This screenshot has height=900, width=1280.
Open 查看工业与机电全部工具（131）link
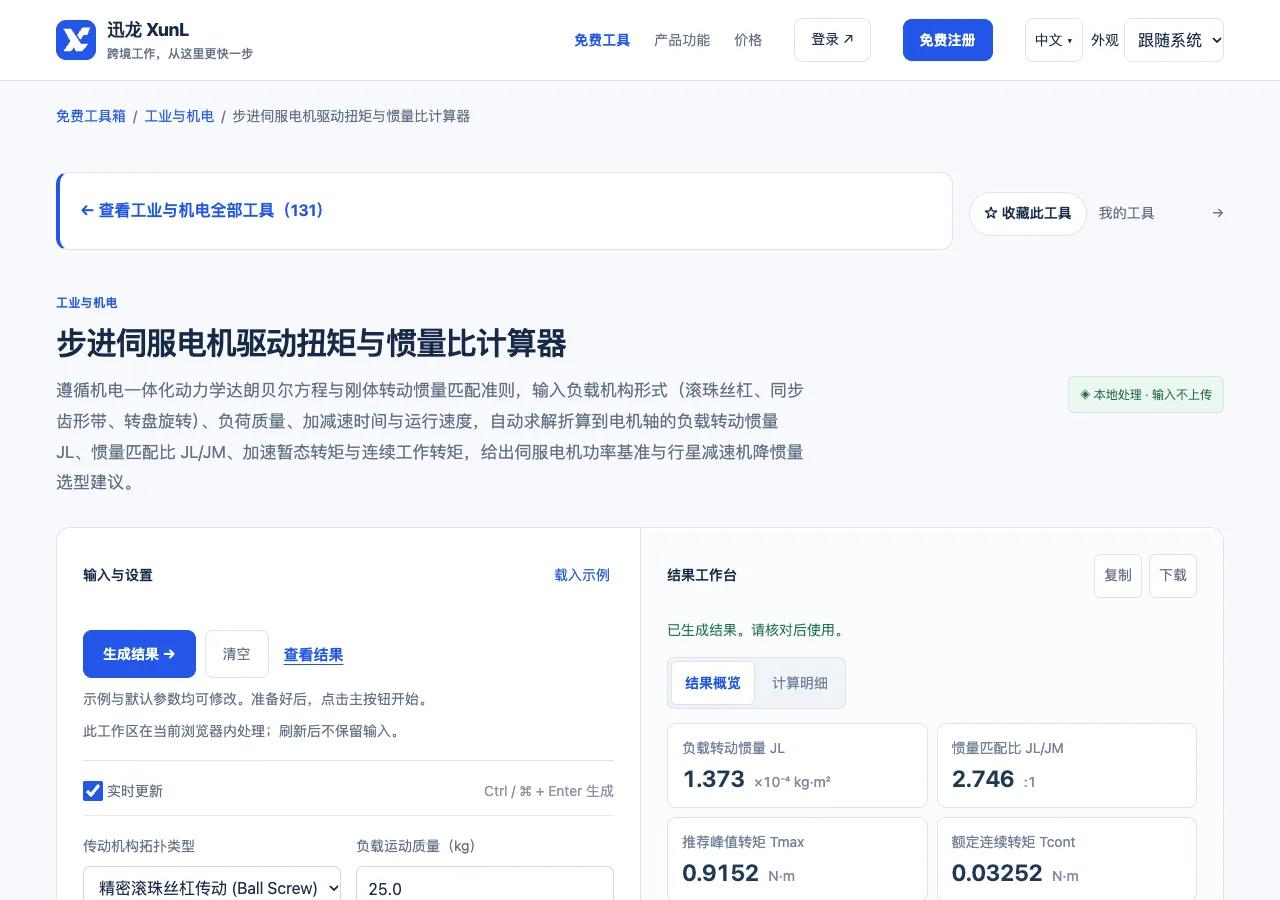[202, 211]
